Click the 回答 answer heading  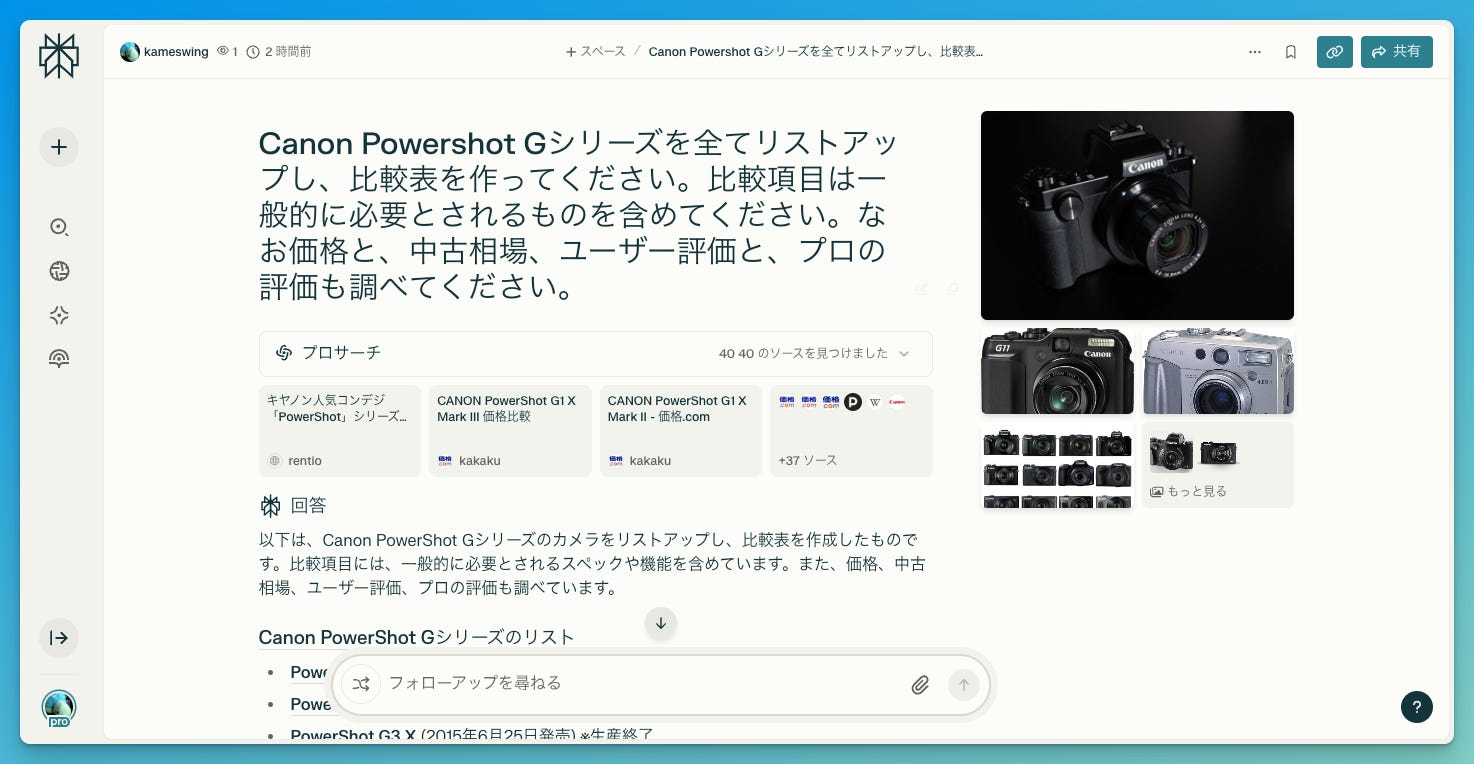point(308,505)
